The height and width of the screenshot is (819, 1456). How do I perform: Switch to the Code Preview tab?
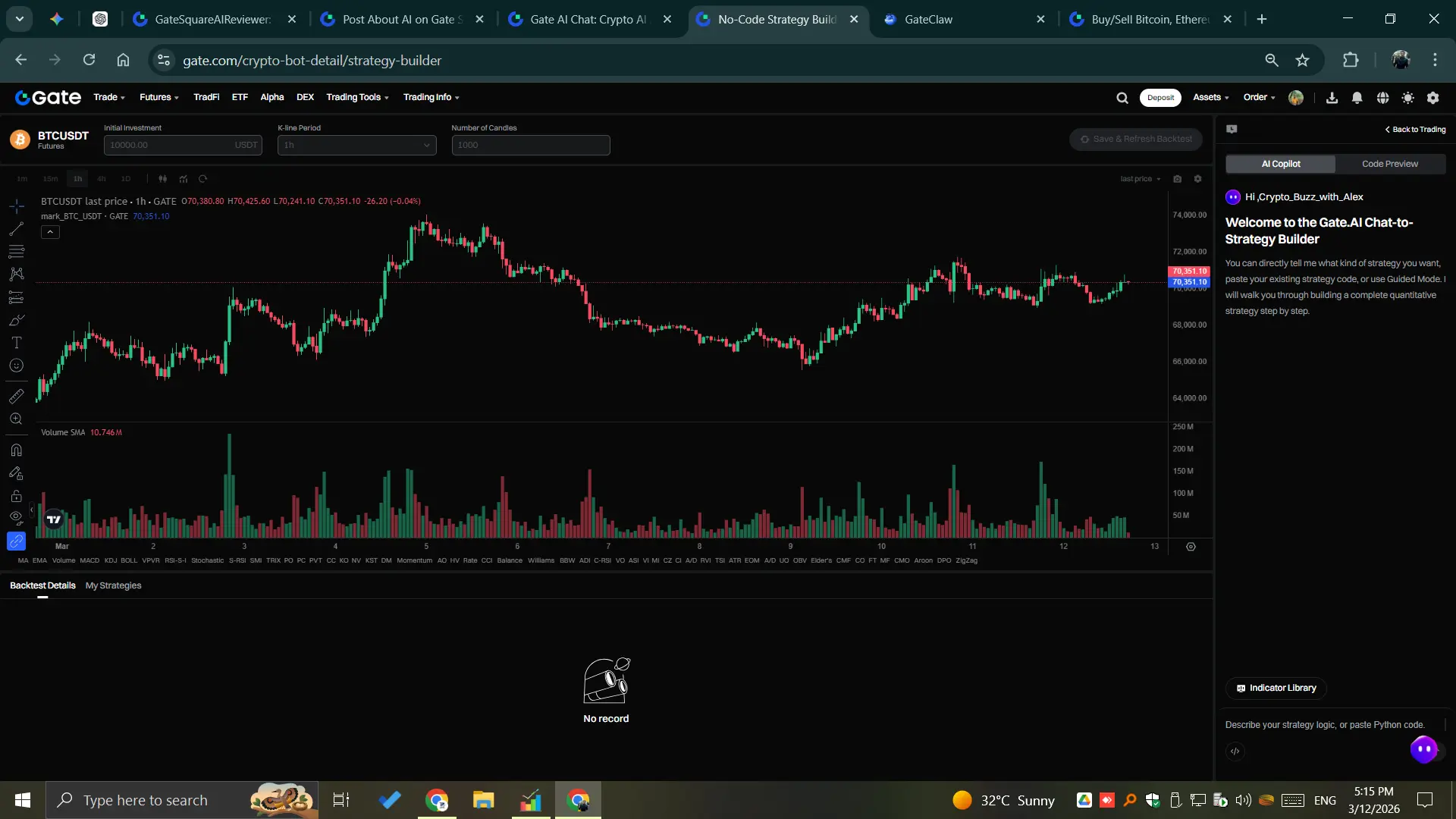(x=1389, y=164)
